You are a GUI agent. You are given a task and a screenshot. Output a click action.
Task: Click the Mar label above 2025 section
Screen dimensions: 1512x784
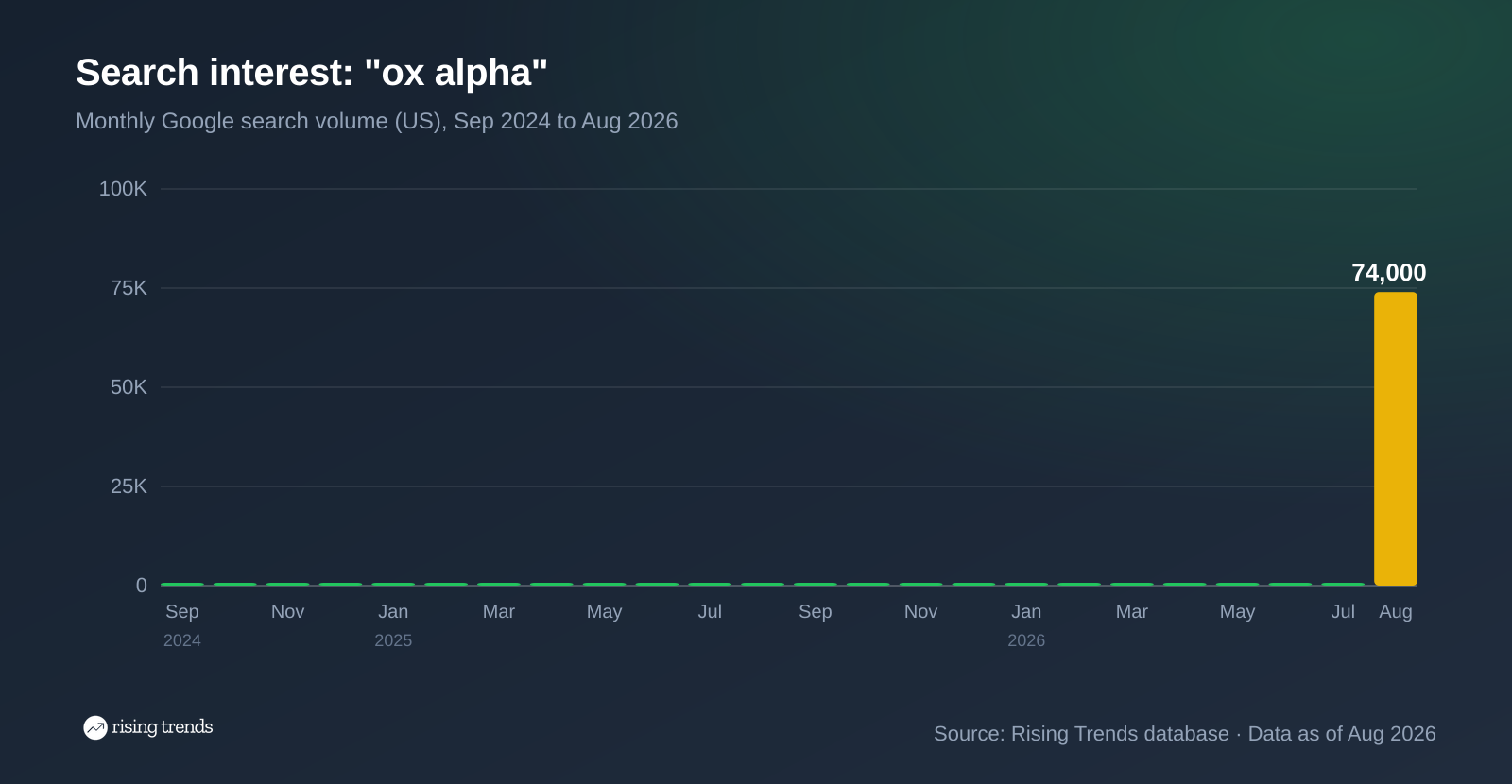coord(499,611)
